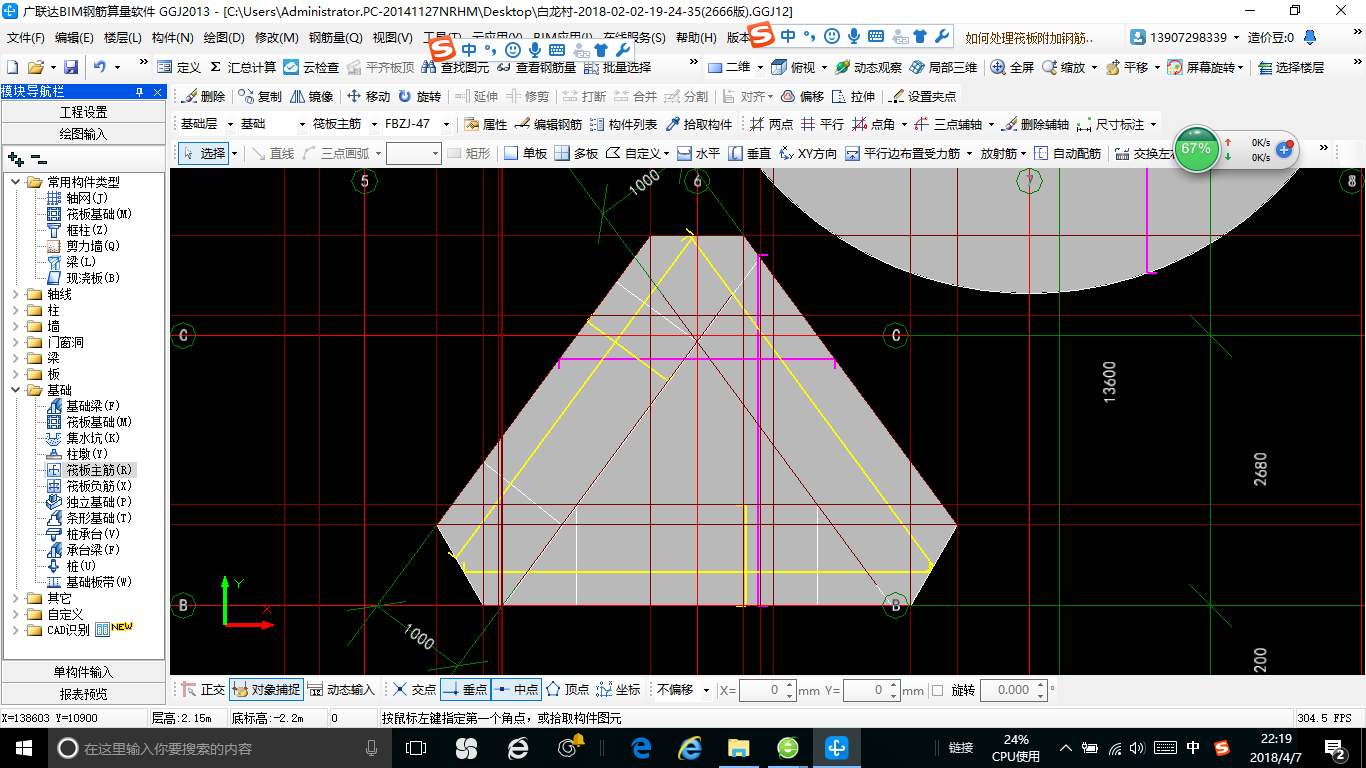The height and width of the screenshot is (768, 1366).
Task: Open Task View on the taskbar
Action: click(x=415, y=748)
